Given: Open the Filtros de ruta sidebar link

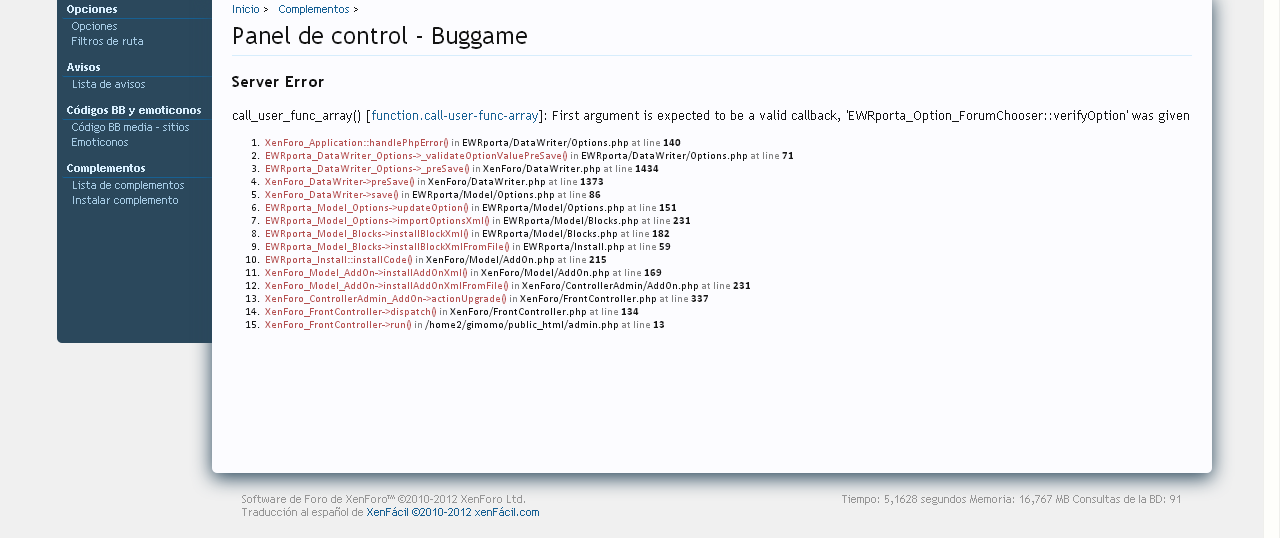Looking at the screenshot, I should [107, 41].
